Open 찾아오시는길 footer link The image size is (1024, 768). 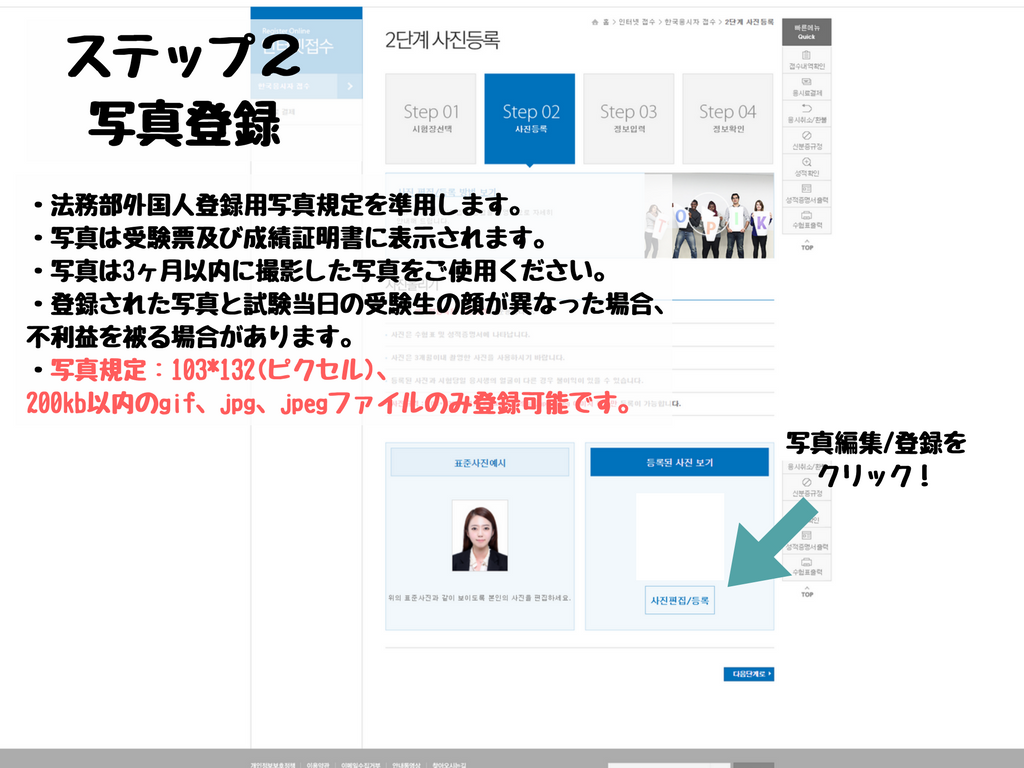coord(449,765)
